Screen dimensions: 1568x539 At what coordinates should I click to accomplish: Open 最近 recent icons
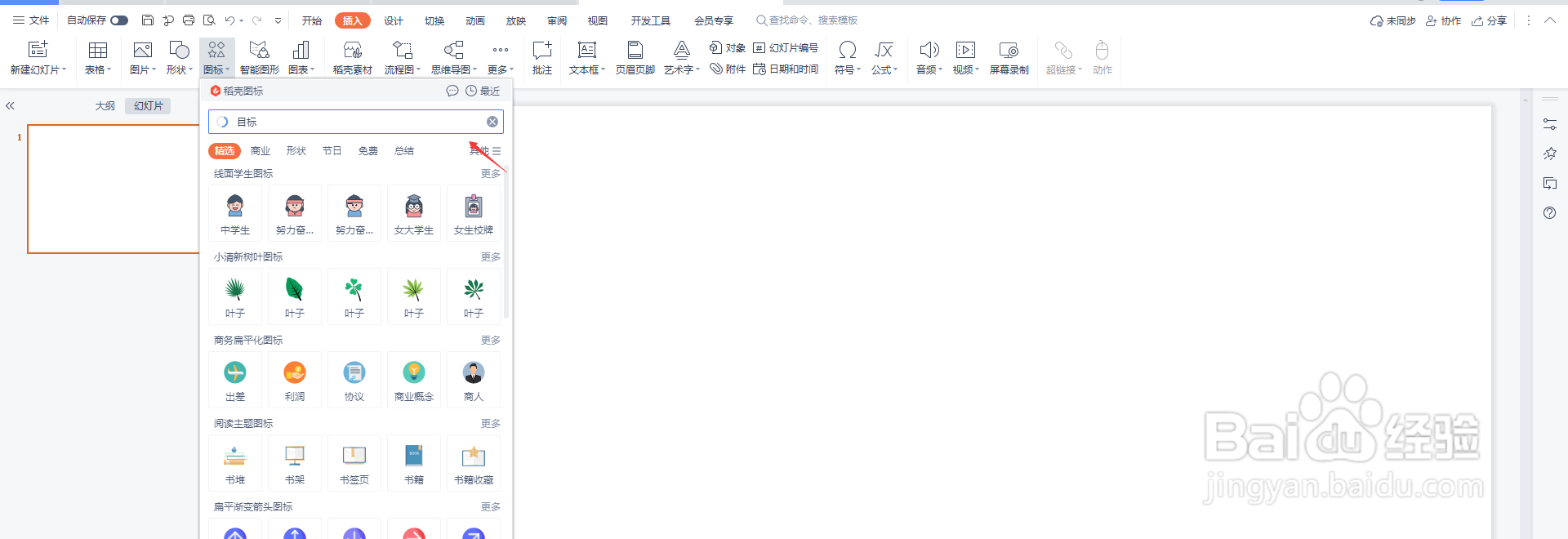[483, 91]
